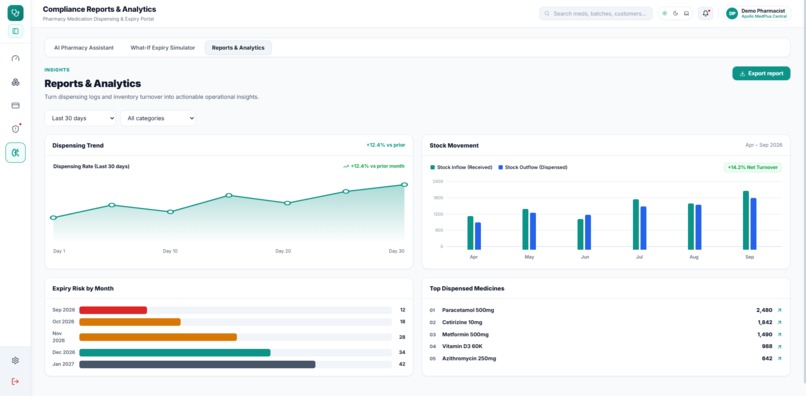806x396 pixels.
Task: Switch to dark theme moon toggle
Action: click(675, 13)
